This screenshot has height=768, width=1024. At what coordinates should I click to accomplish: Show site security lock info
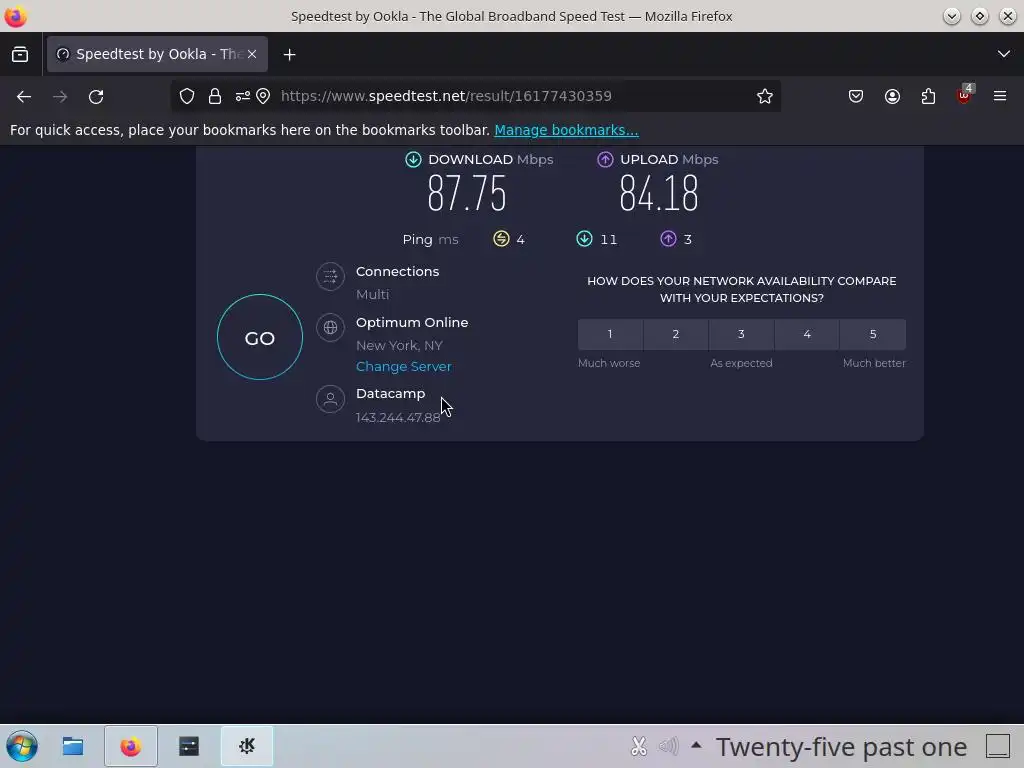[x=215, y=97]
